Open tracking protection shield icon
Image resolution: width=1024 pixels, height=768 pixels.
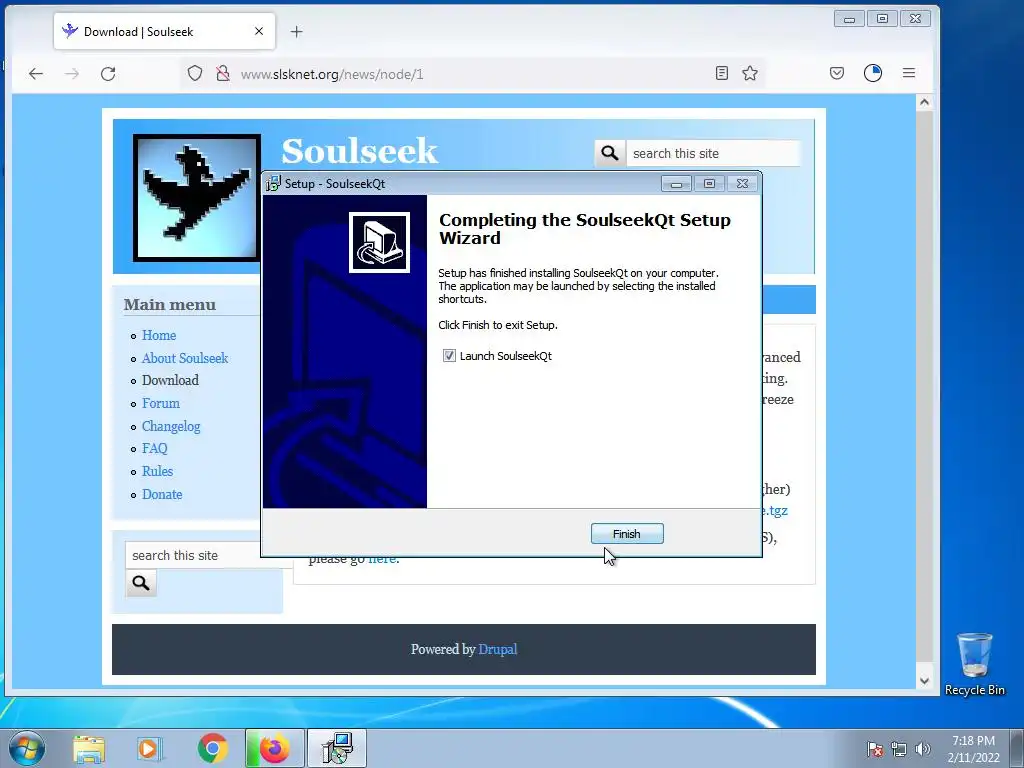[x=195, y=73]
